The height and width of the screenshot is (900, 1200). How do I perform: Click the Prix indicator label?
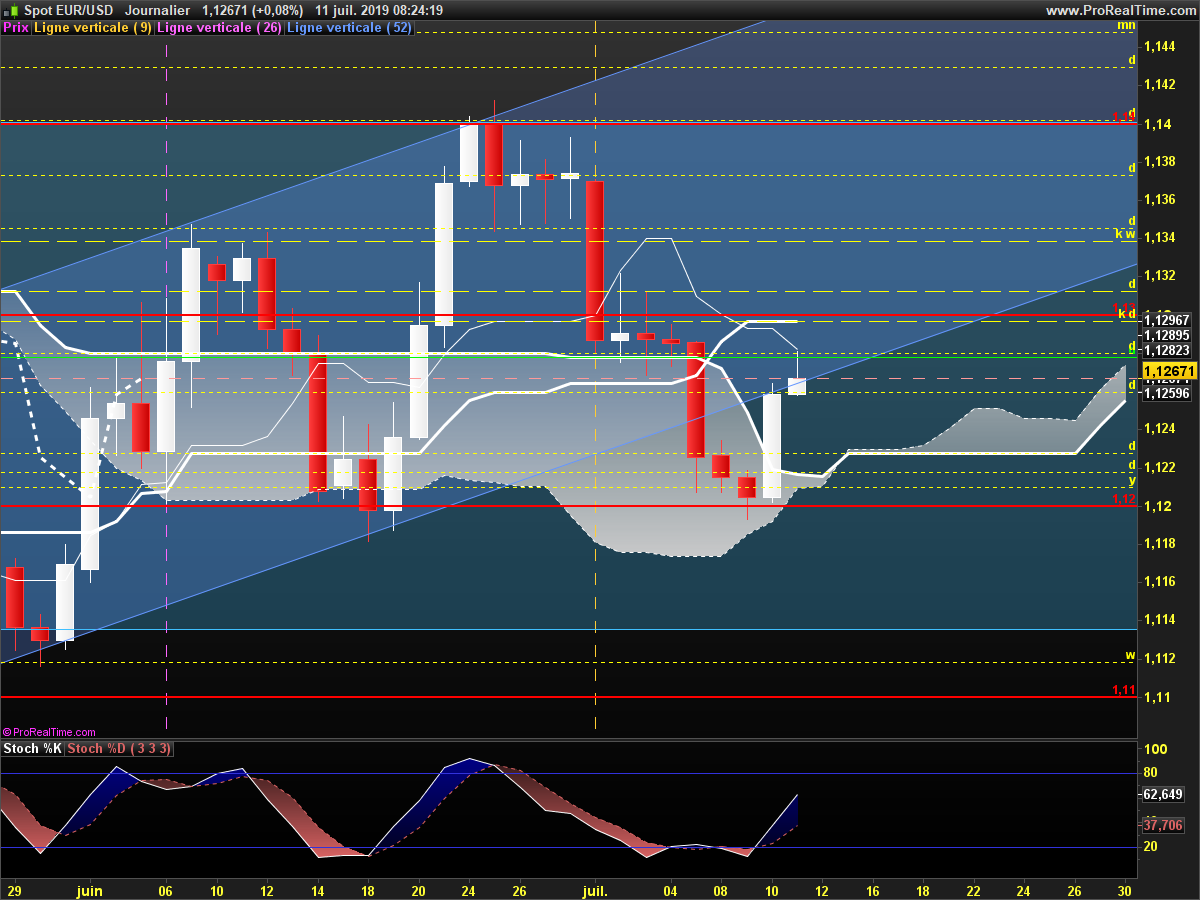point(16,28)
